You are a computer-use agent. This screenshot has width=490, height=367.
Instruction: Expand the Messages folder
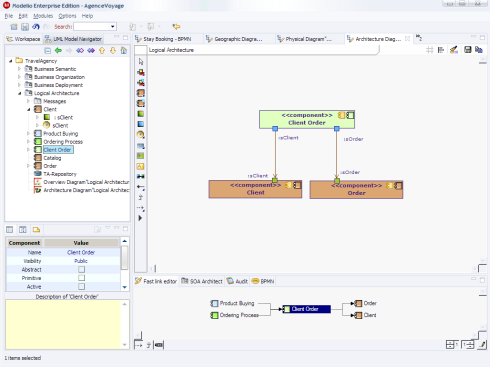coord(28,101)
